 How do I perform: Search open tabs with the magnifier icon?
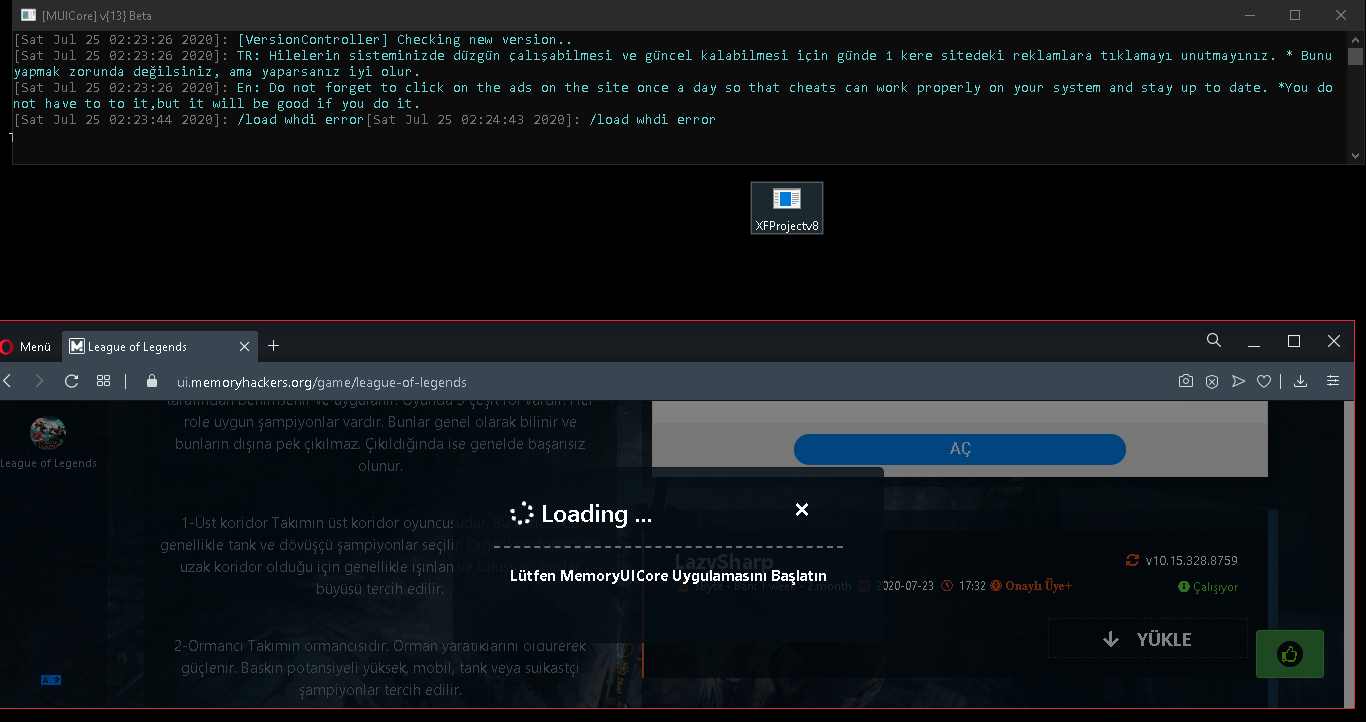(1214, 341)
